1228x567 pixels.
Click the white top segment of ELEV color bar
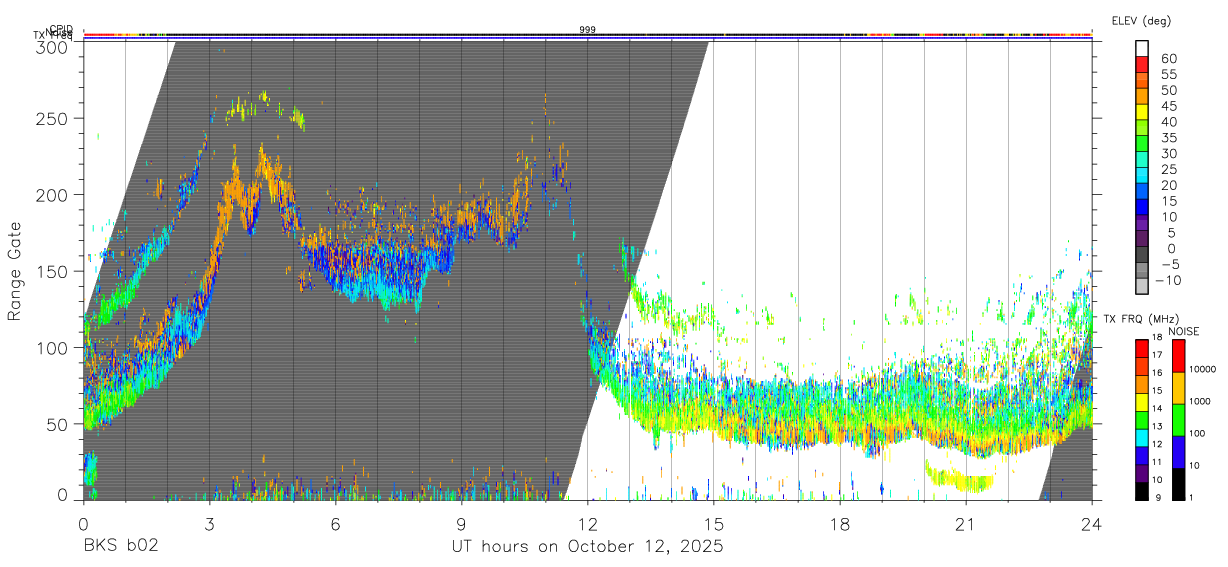1141,48
